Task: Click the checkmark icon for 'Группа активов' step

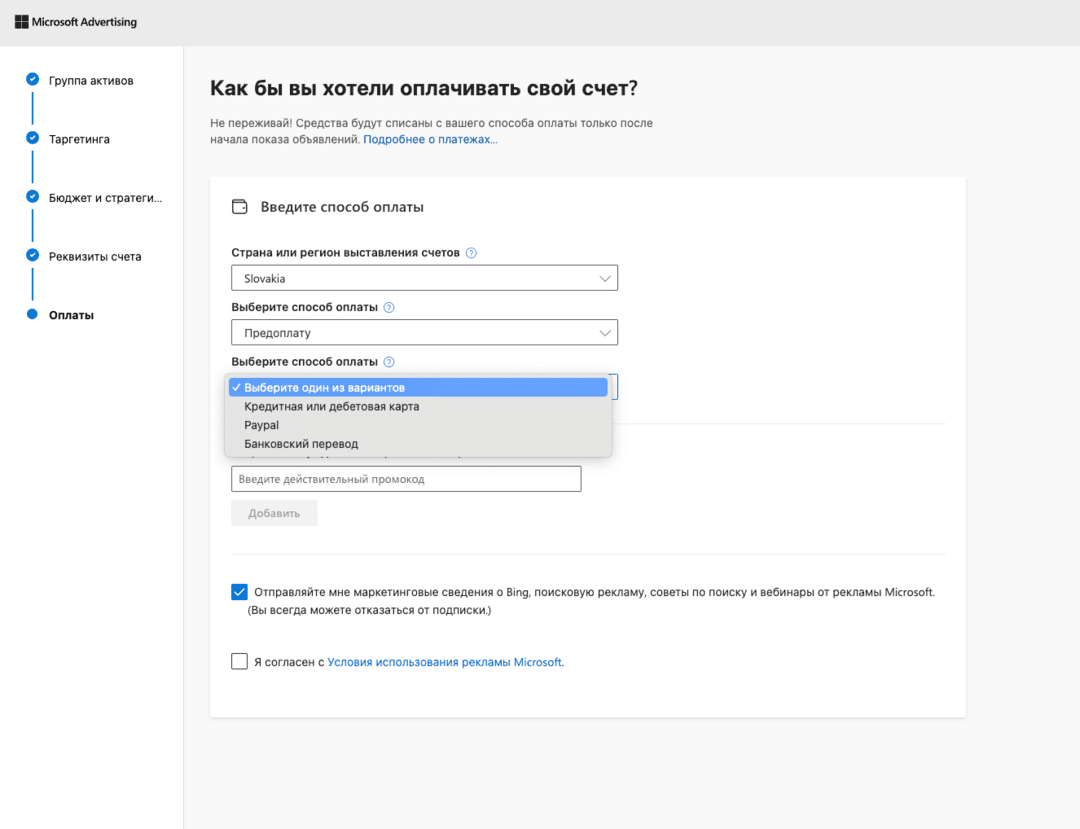Action: pyautogui.click(x=31, y=80)
